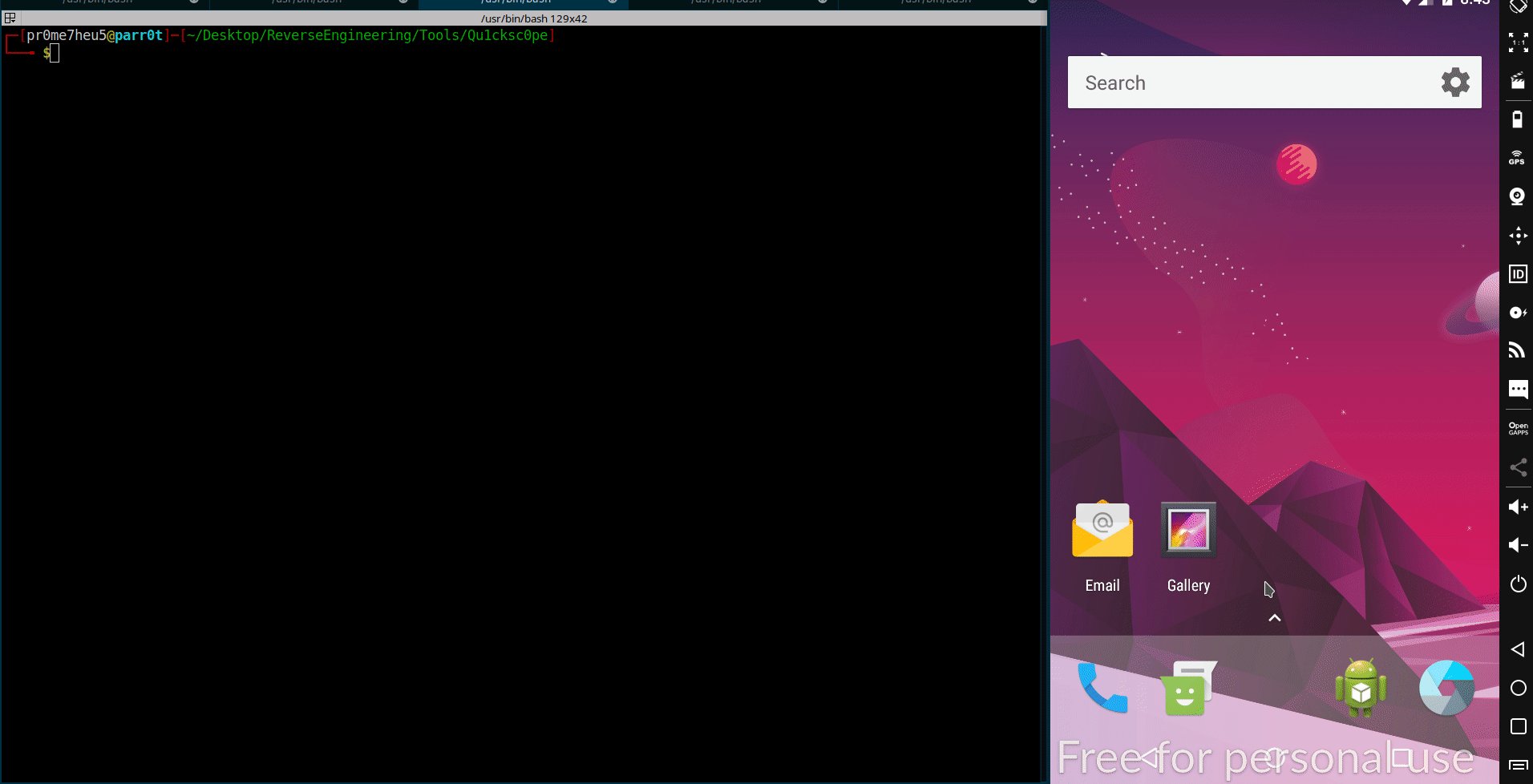The image size is (1533, 784).
Task: Open the Disk I/O widget
Action: [1518, 313]
